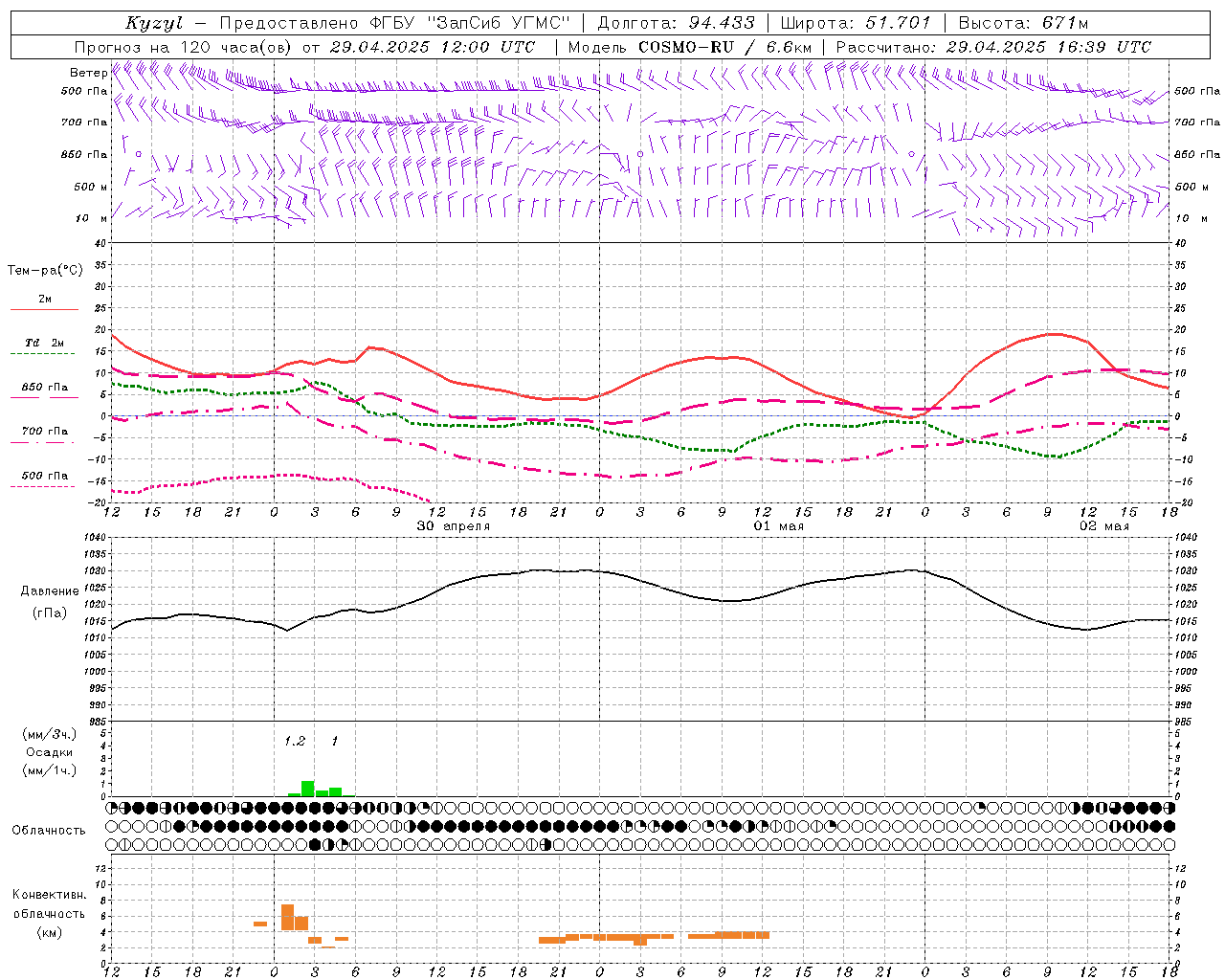Click the 1.2 precipitation amount value
Screen dimensions: 1225x980
click(x=295, y=741)
